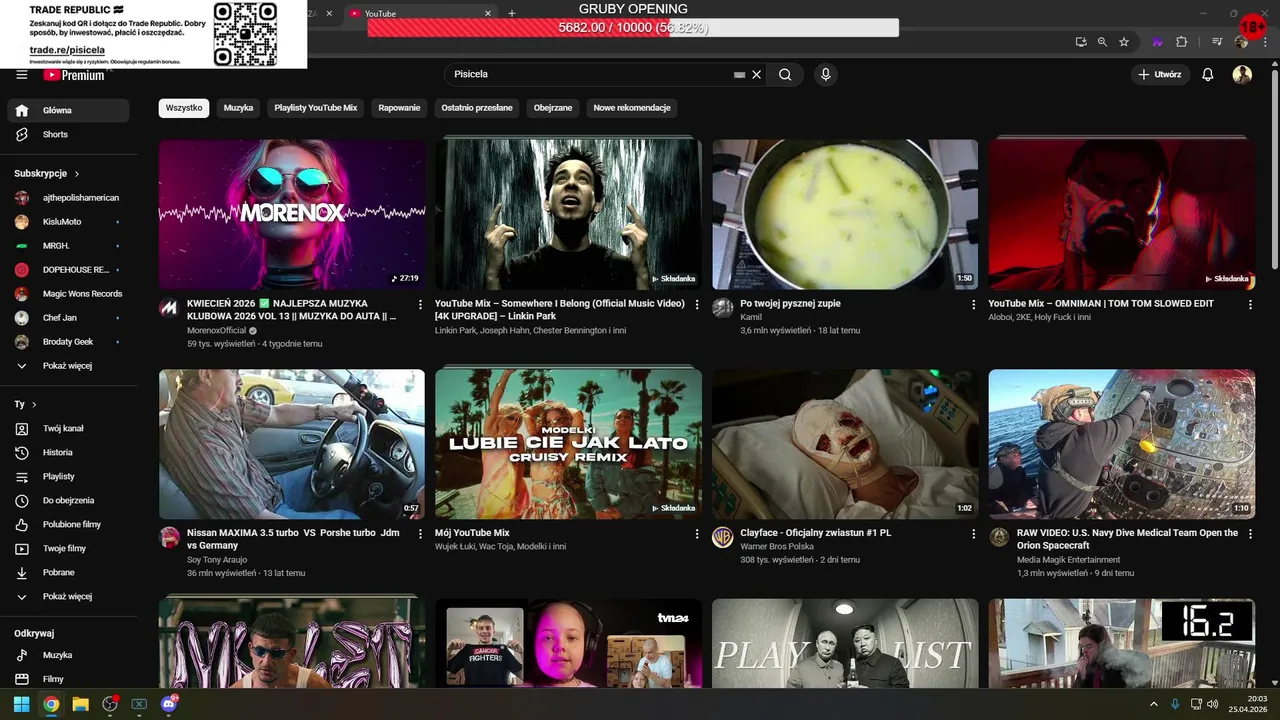Open a new browser tab with plus
Viewport: 1280px width, 720px height.
[512, 13]
